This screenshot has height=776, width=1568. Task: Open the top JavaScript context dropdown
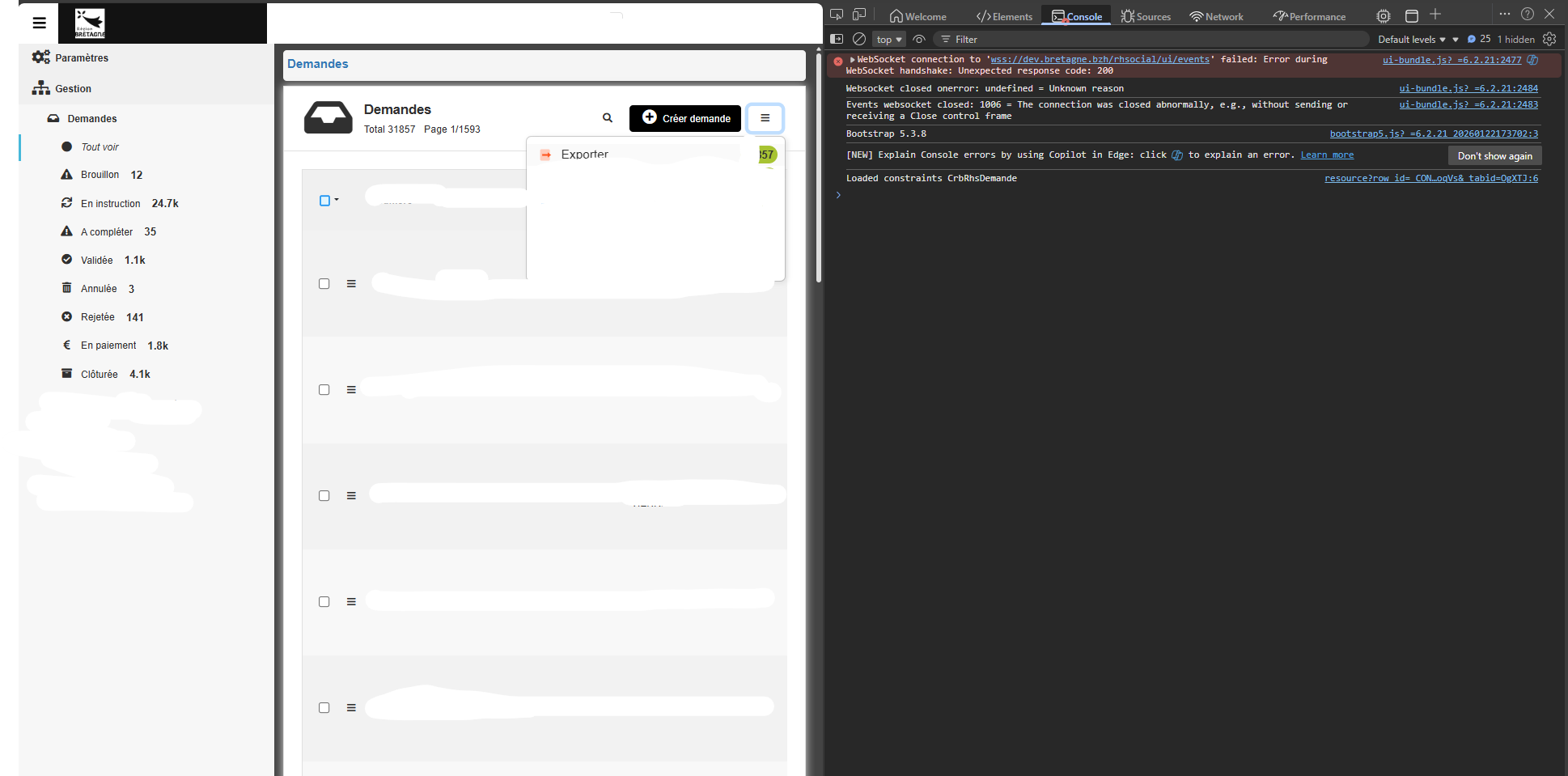pos(888,39)
